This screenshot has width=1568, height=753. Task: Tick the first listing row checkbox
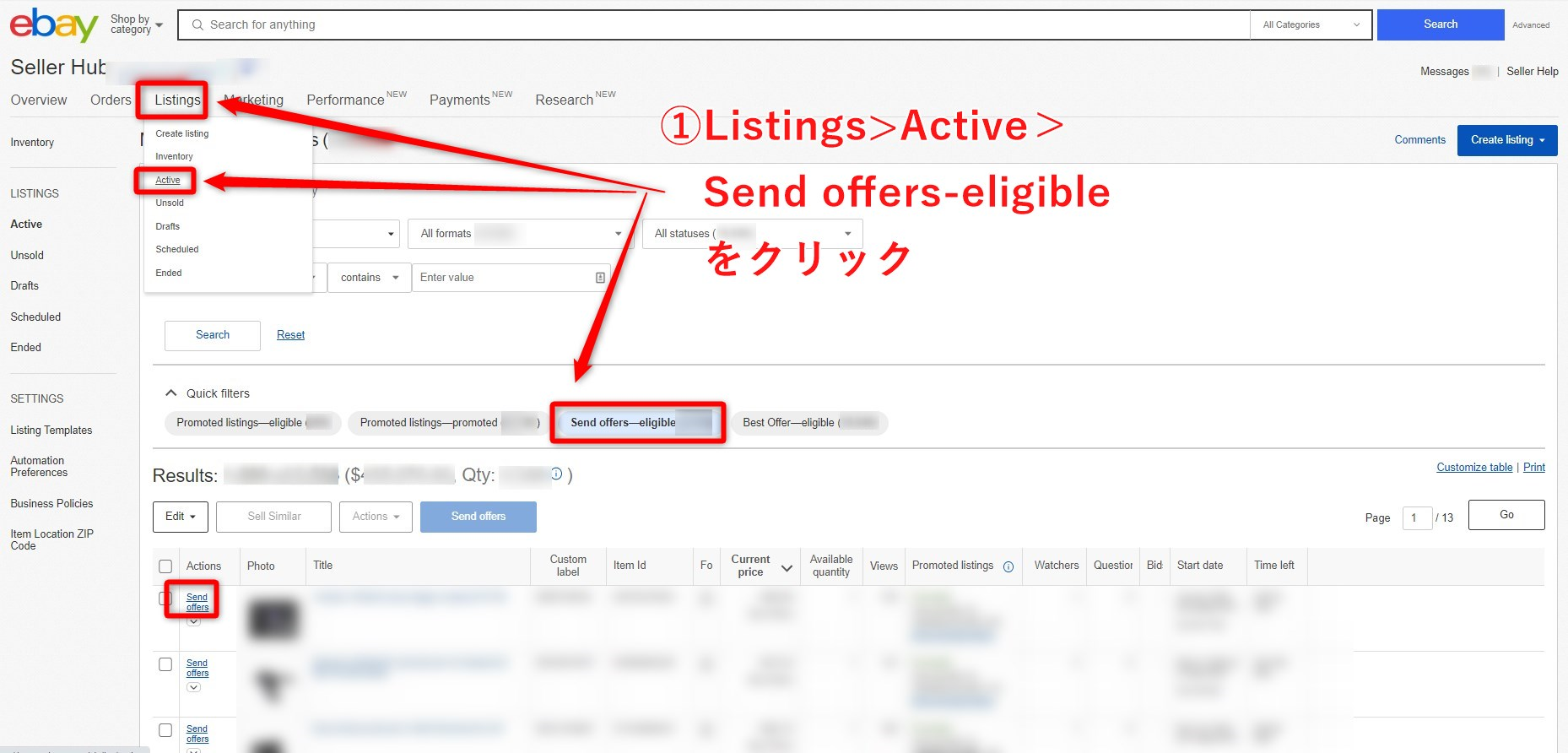[x=164, y=599]
